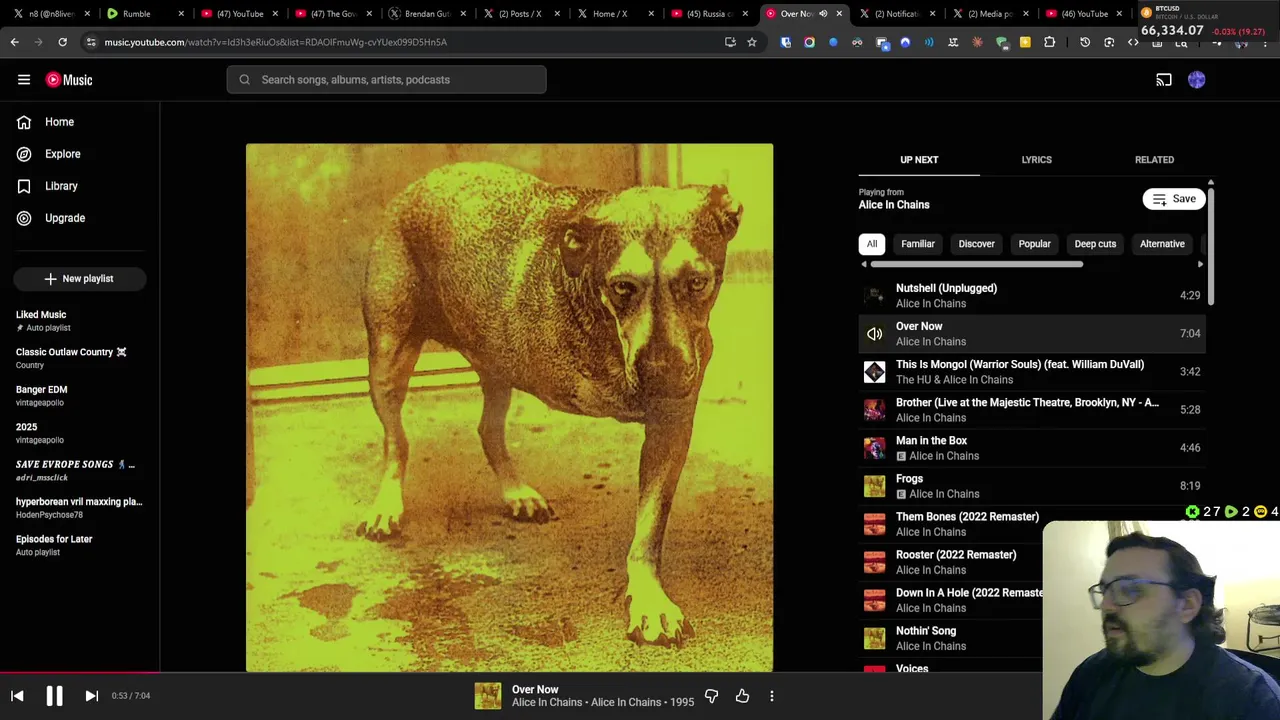Skip to the previous track

(x=17, y=696)
